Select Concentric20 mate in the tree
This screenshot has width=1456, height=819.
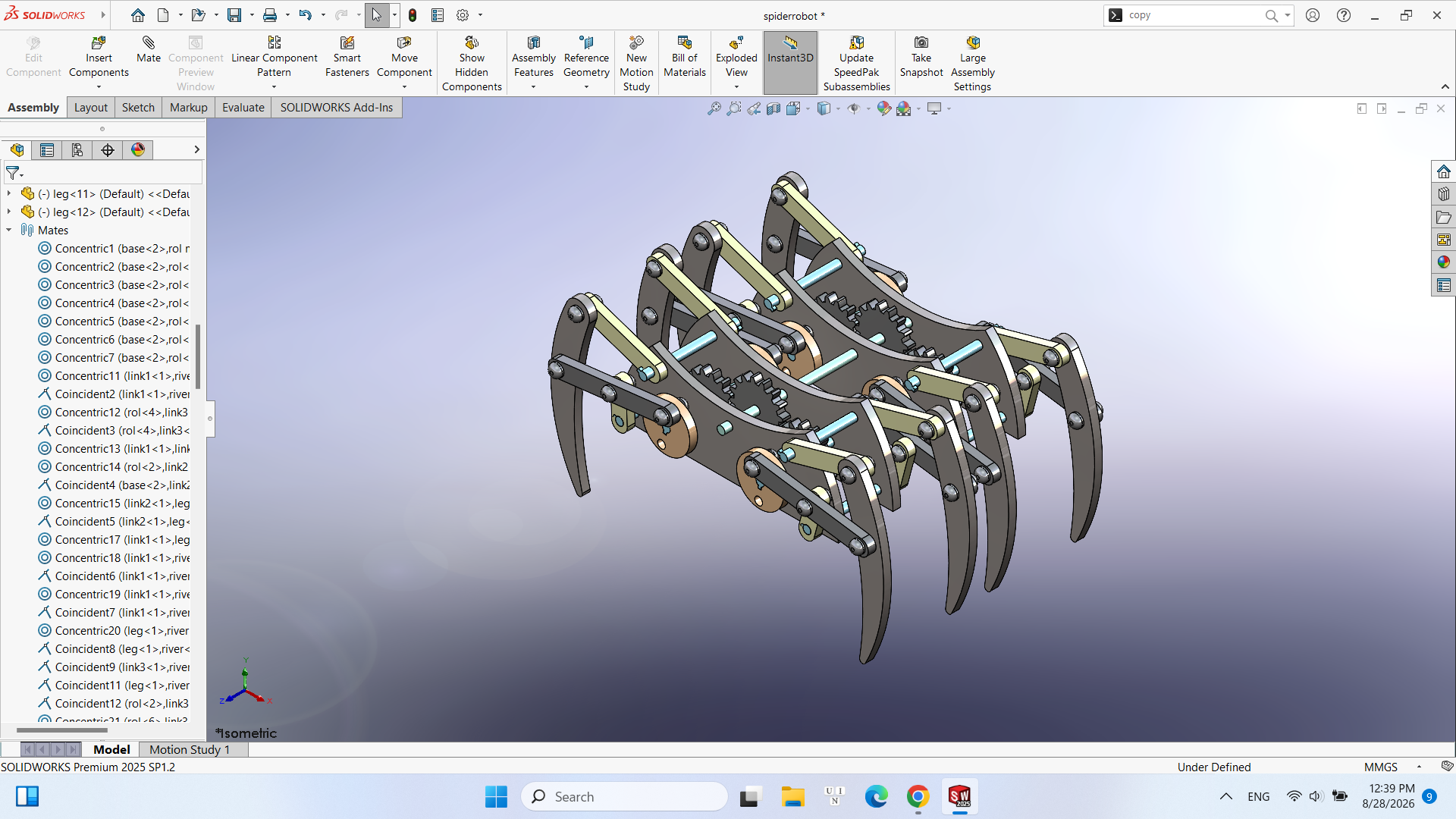click(x=114, y=630)
